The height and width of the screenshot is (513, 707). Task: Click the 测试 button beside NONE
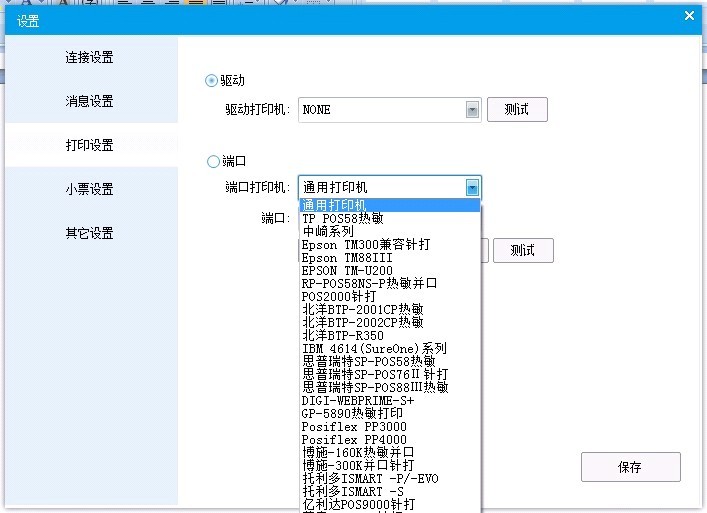[x=517, y=110]
